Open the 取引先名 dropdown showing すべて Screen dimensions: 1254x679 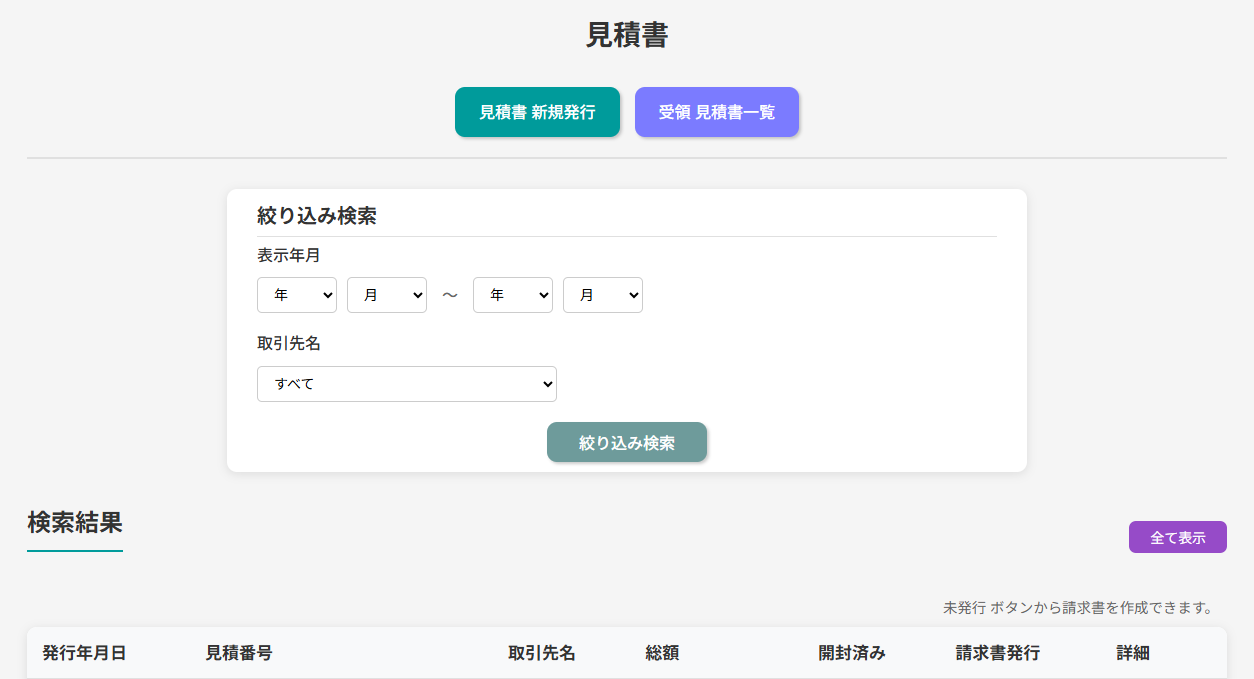point(407,384)
